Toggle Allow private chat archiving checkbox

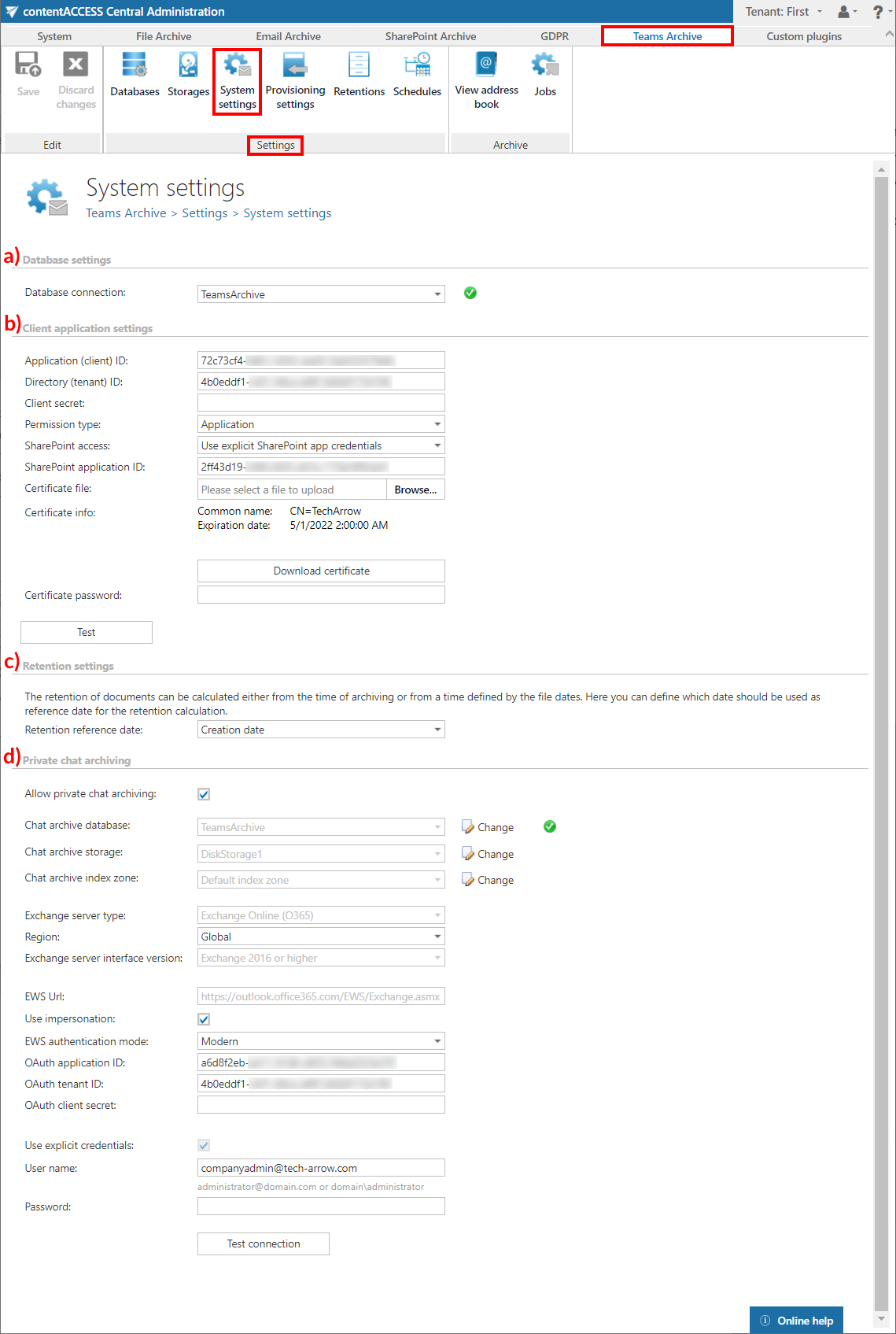click(x=204, y=794)
